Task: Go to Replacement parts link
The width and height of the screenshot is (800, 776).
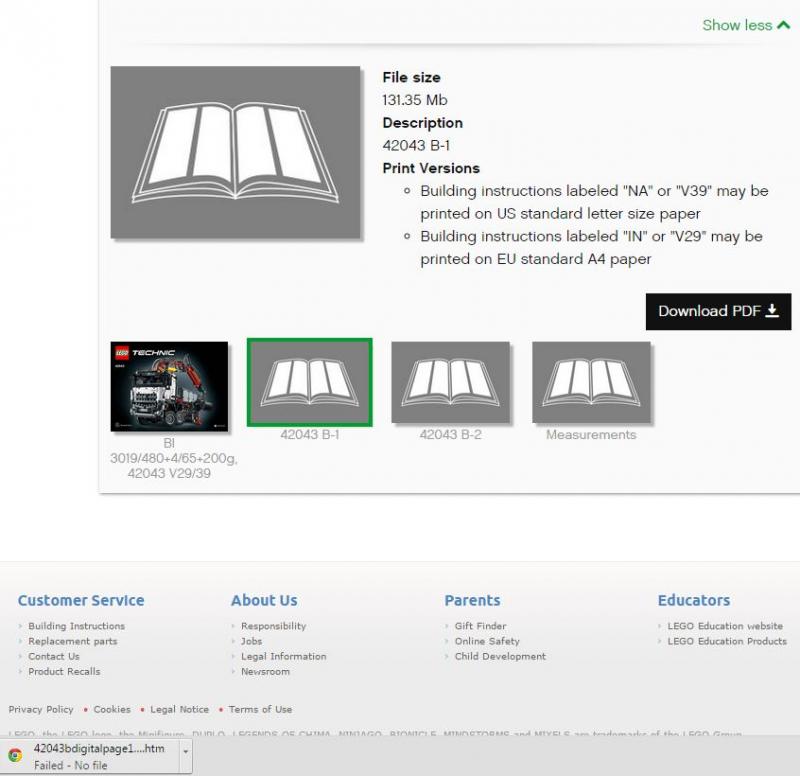Action: (x=72, y=641)
